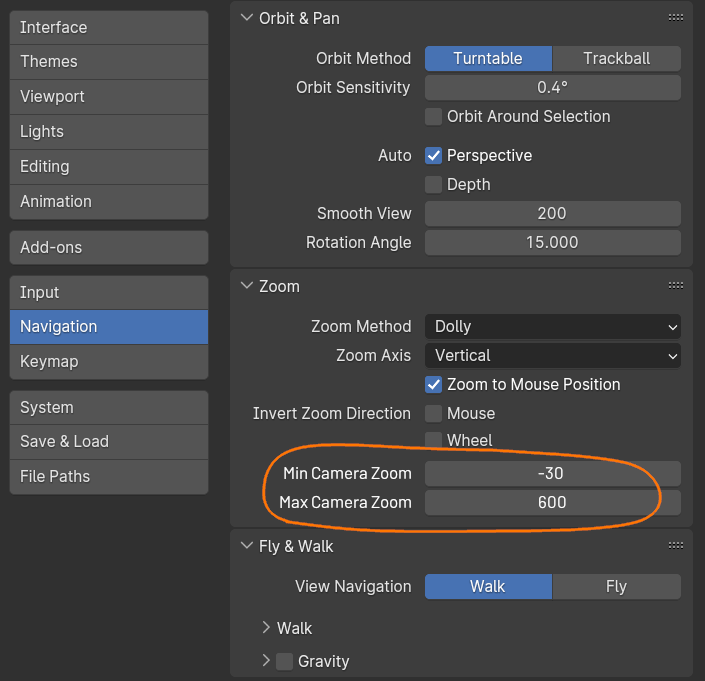The image size is (705, 681).
Task: Click the Min Camera Zoom field
Action: 553,473
